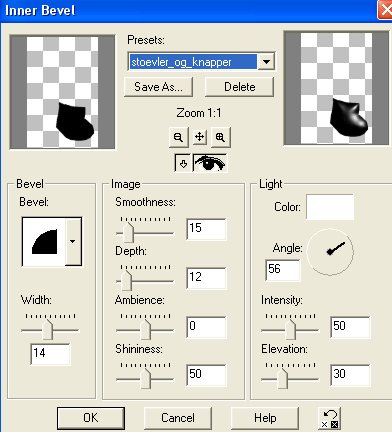
Task: Click the Depth slider handle
Action: pos(126,281)
